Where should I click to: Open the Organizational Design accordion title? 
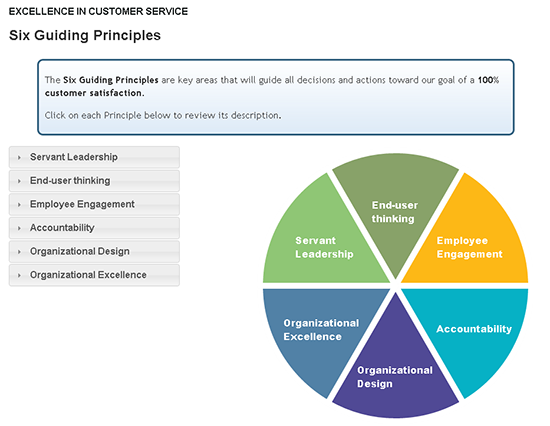click(80, 251)
